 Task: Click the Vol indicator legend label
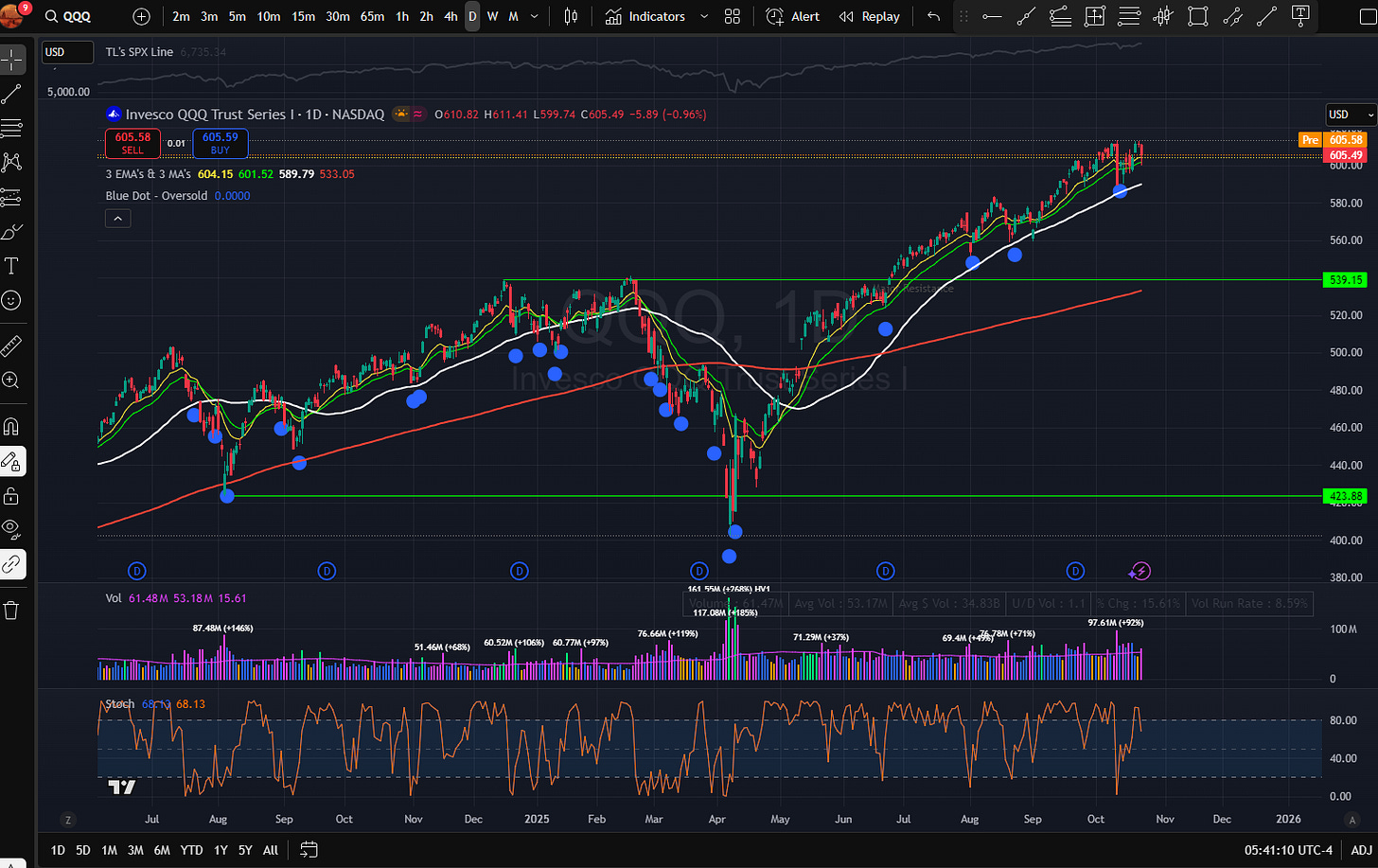tap(114, 598)
